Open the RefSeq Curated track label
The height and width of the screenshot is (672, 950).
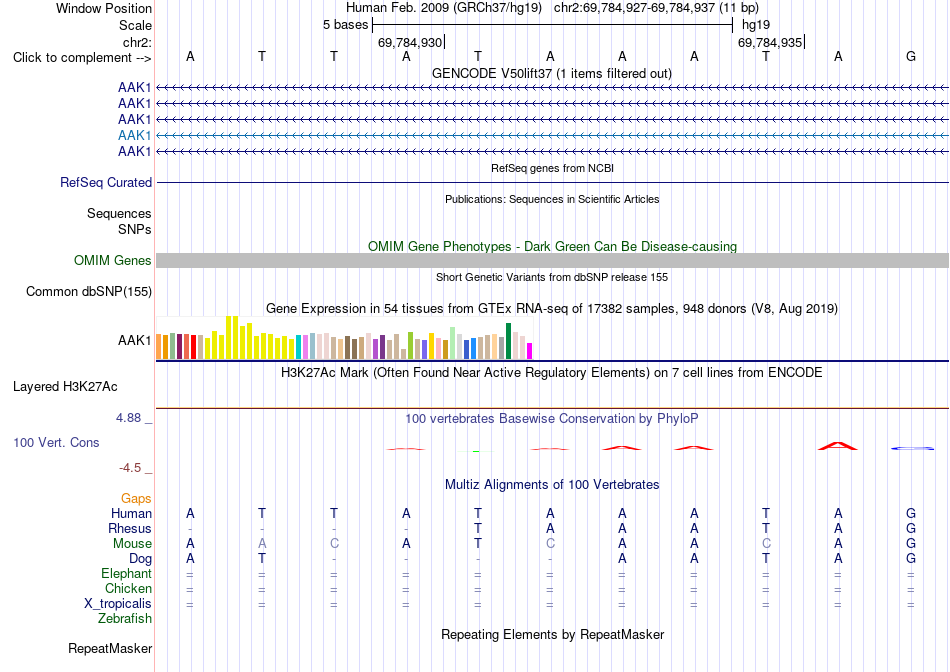(106, 182)
